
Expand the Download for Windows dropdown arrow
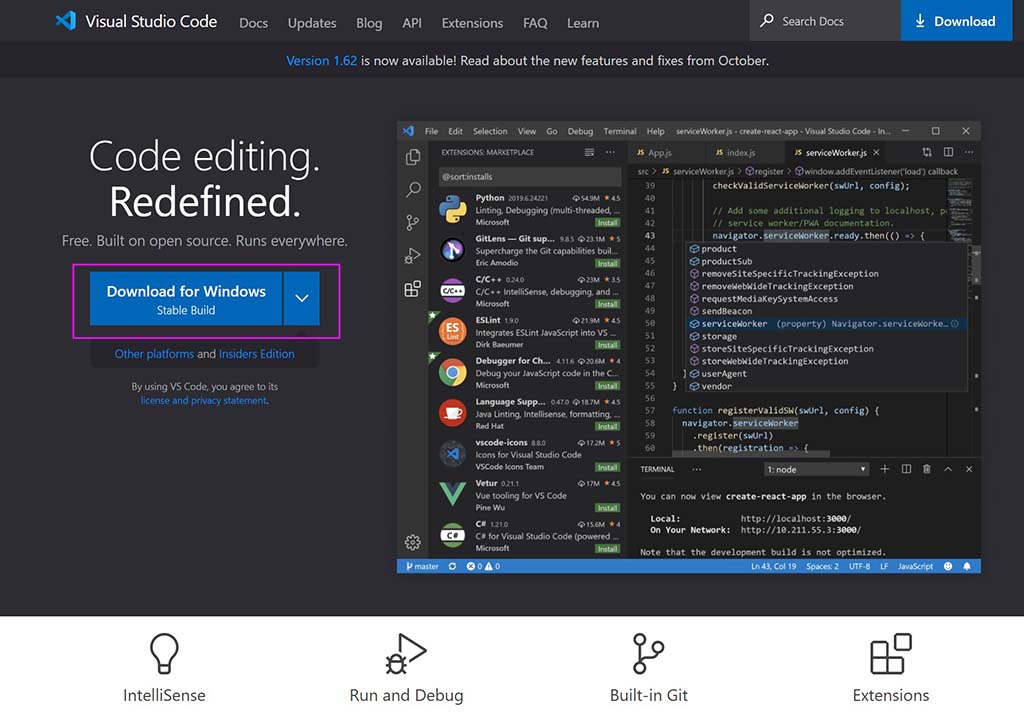(302, 297)
